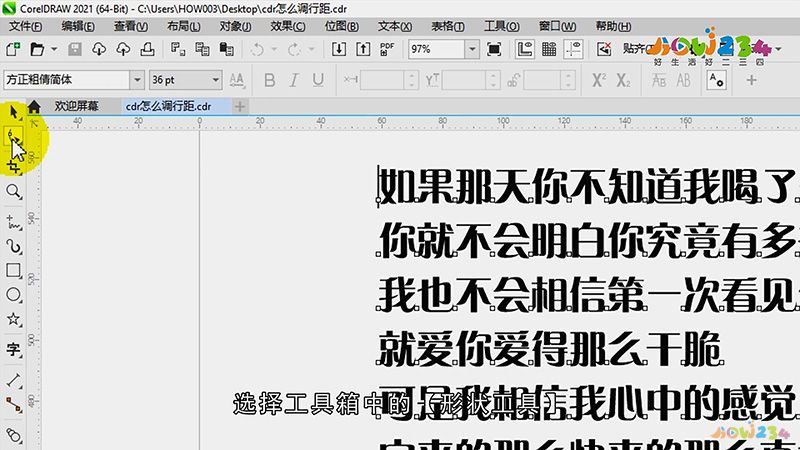Screen dimensions: 800x450
Task: Open the font size dropdown
Action: [x=216, y=80]
